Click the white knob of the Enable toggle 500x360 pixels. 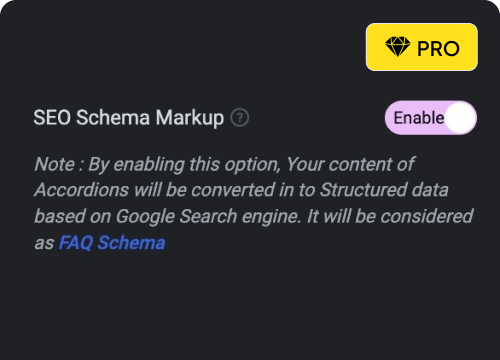point(460,118)
